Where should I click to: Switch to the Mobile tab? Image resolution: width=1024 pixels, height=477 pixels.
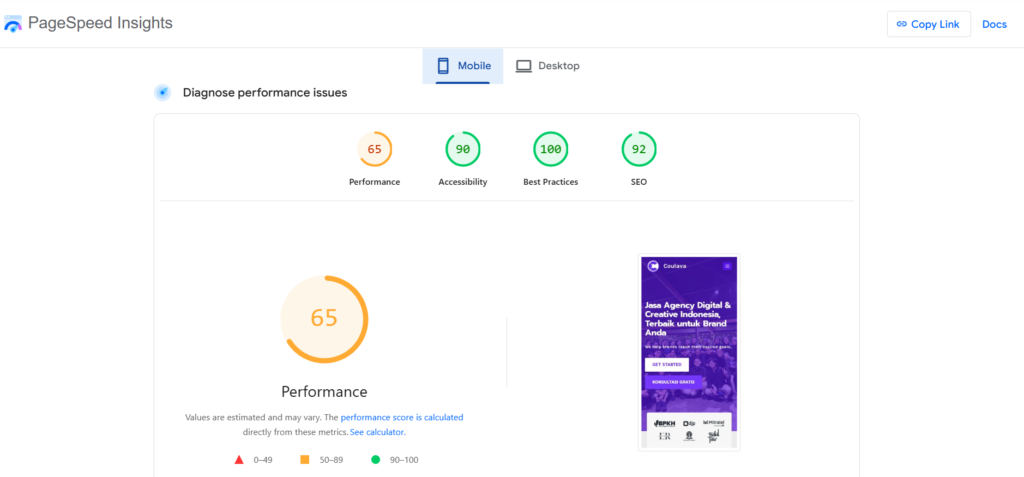(463, 66)
